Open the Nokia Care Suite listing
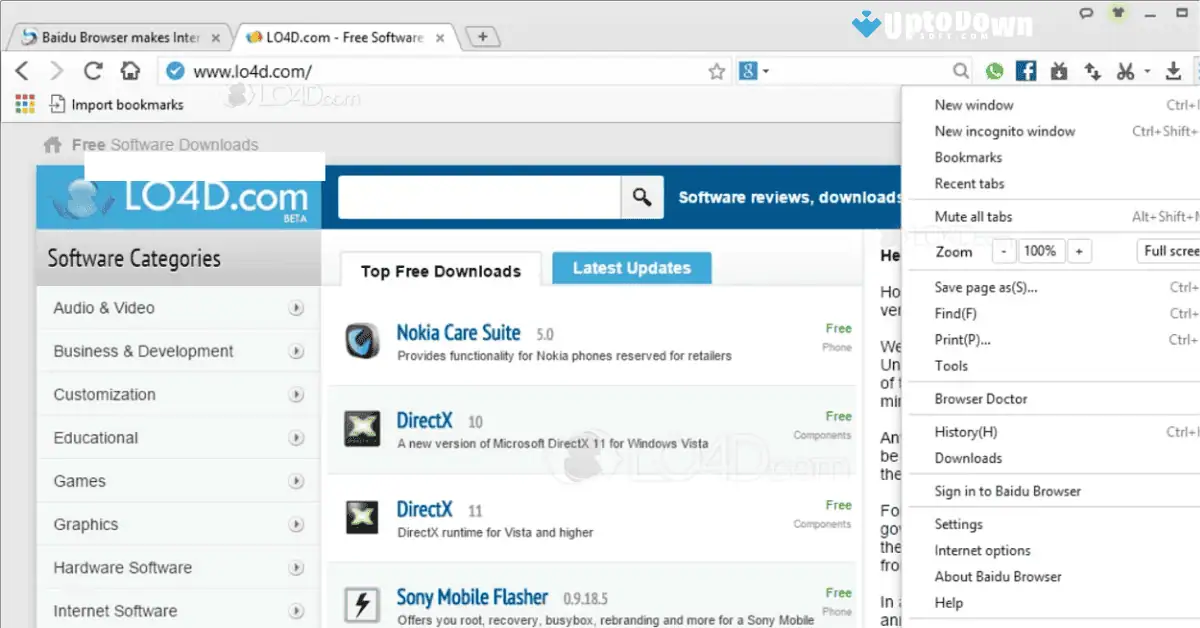Screen dimensions: 1200x628 [459, 332]
